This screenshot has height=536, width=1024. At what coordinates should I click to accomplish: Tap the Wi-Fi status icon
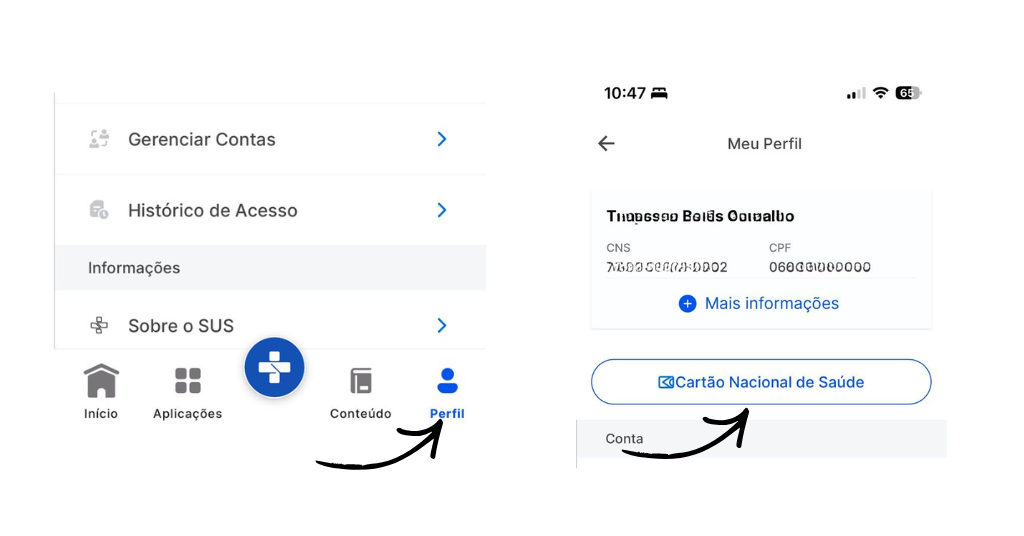tap(880, 93)
